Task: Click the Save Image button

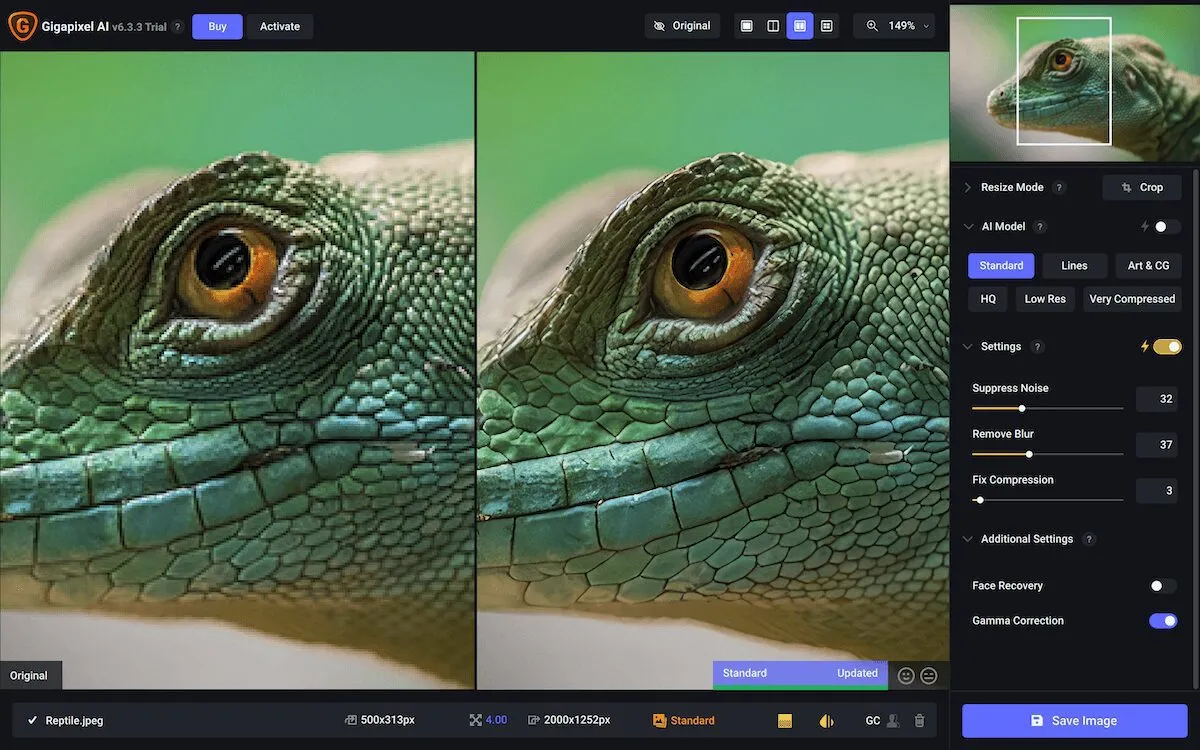Action: (1073, 720)
